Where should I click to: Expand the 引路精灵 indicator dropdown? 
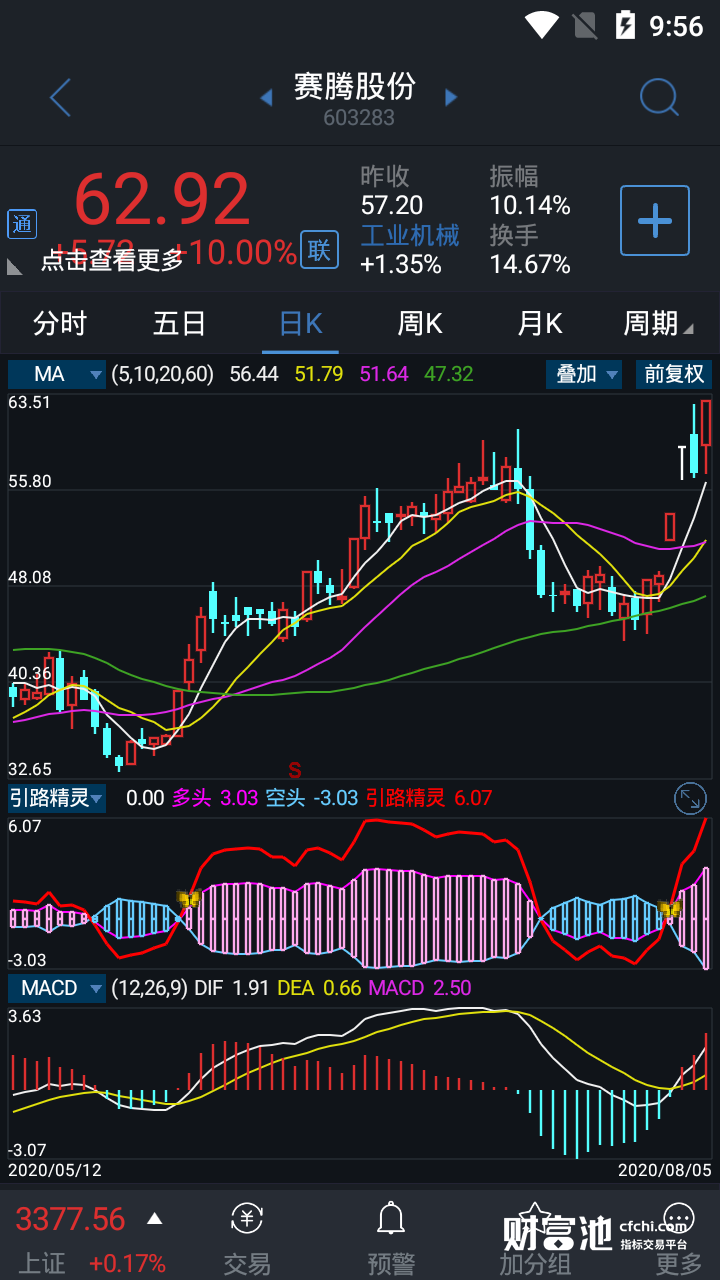(57, 798)
